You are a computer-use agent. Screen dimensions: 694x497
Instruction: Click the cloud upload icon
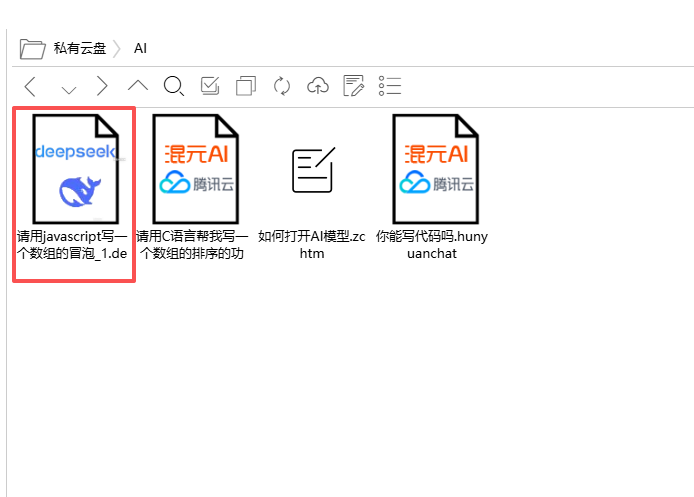click(318, 86)
